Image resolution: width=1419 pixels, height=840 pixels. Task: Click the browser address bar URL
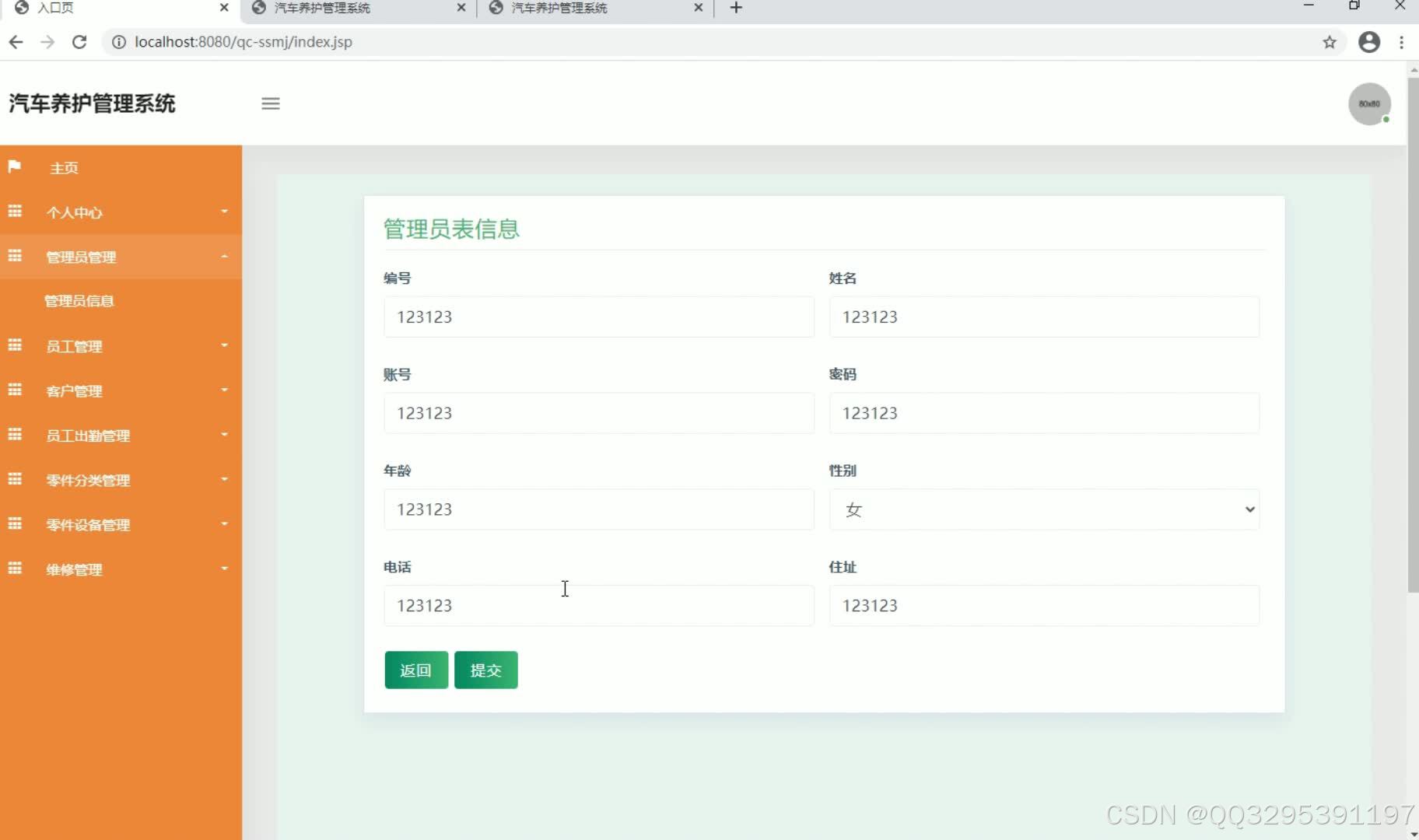coord(244,42)
